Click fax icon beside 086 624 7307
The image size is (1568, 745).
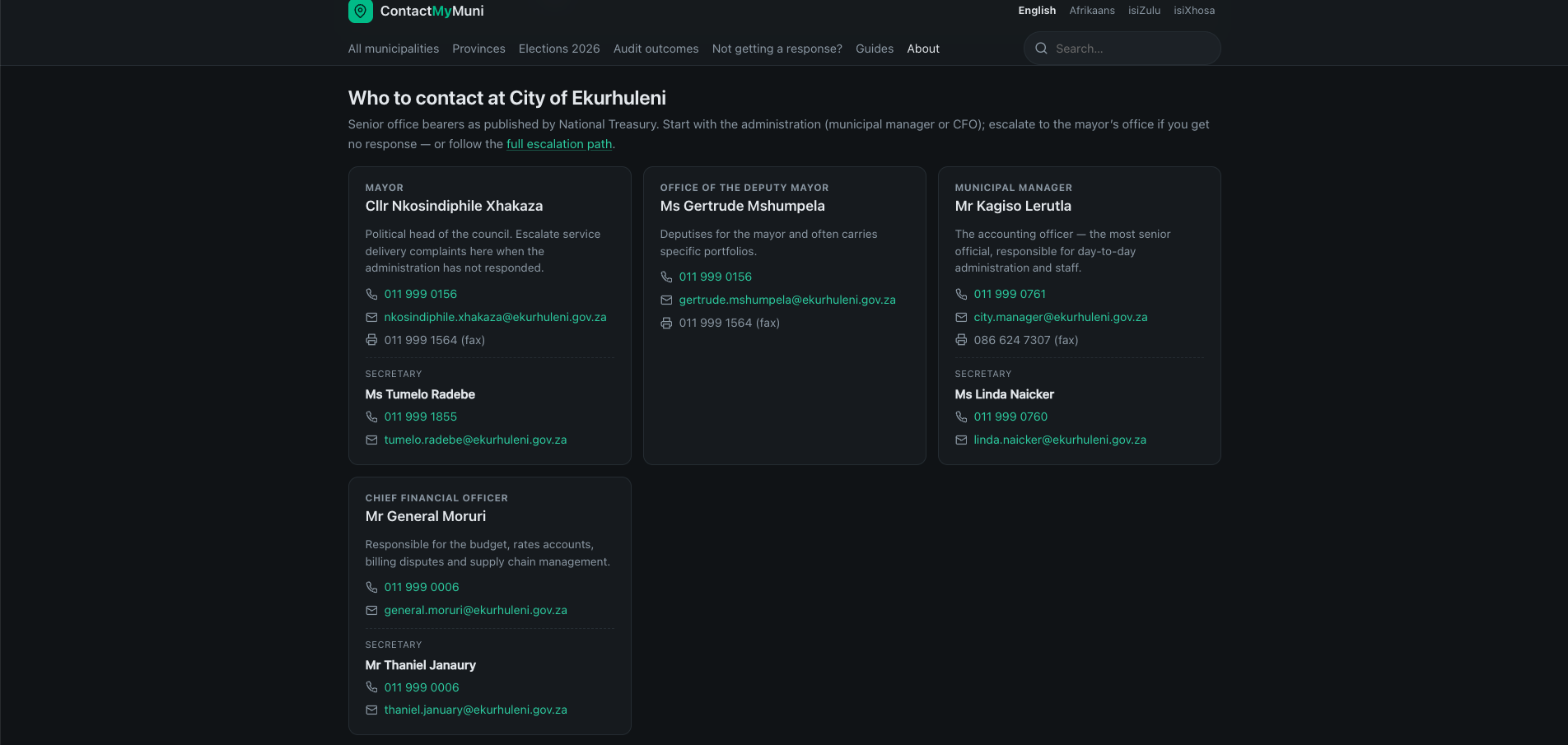[x=961, y=340]
